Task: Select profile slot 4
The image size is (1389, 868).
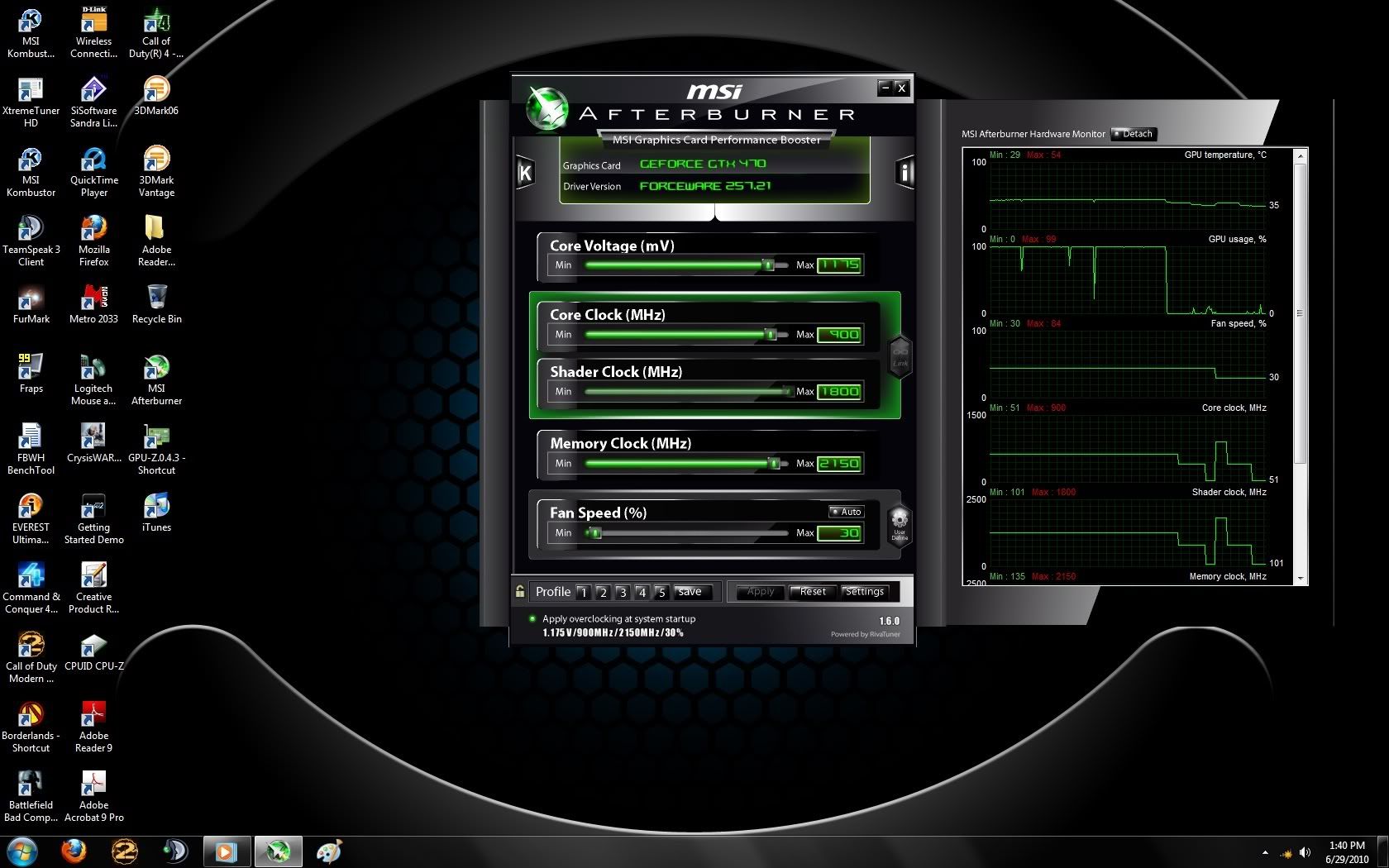Action: pyautogui.click(x=642, y=592)
